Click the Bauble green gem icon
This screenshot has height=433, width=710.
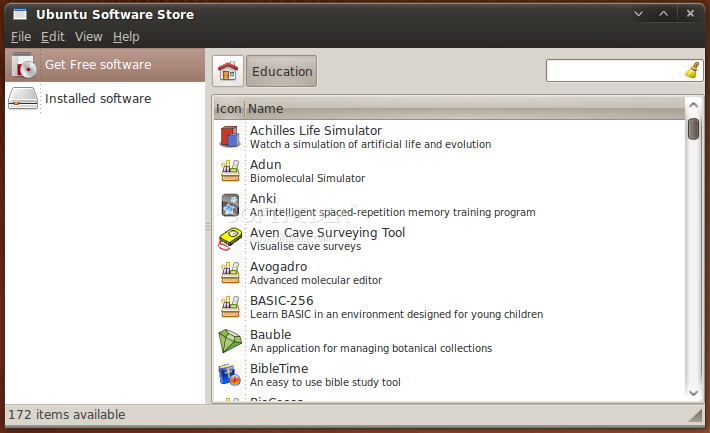[x=230, y=341]
